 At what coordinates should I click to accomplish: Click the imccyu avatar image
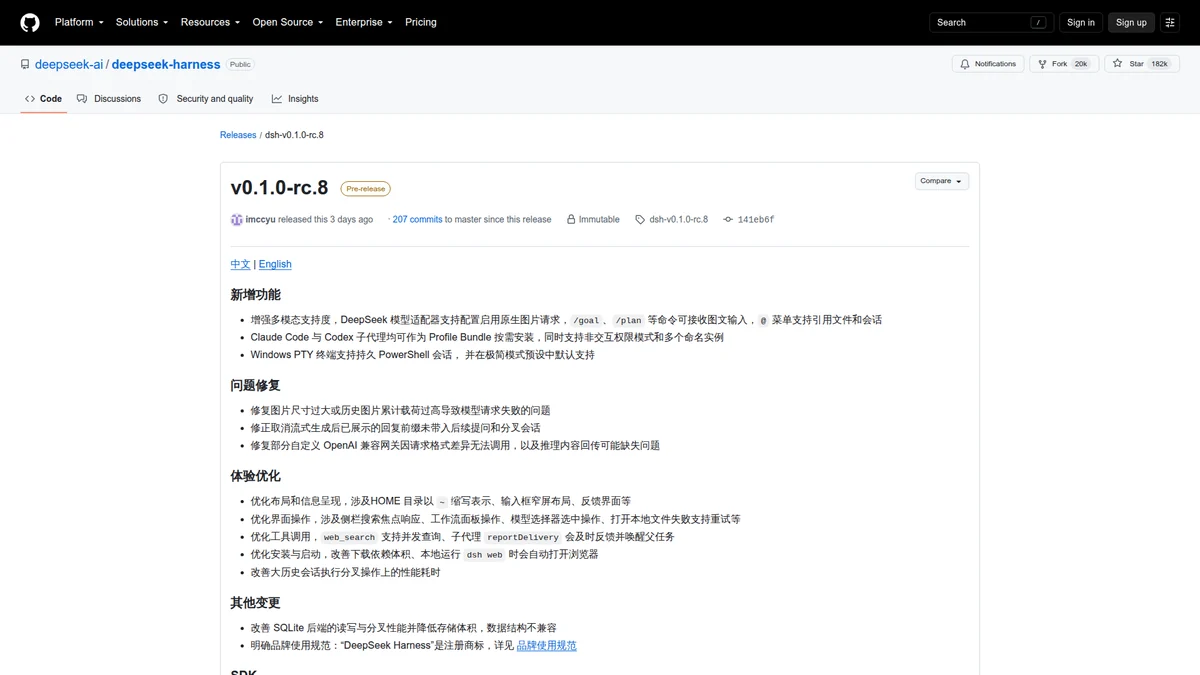237,219
